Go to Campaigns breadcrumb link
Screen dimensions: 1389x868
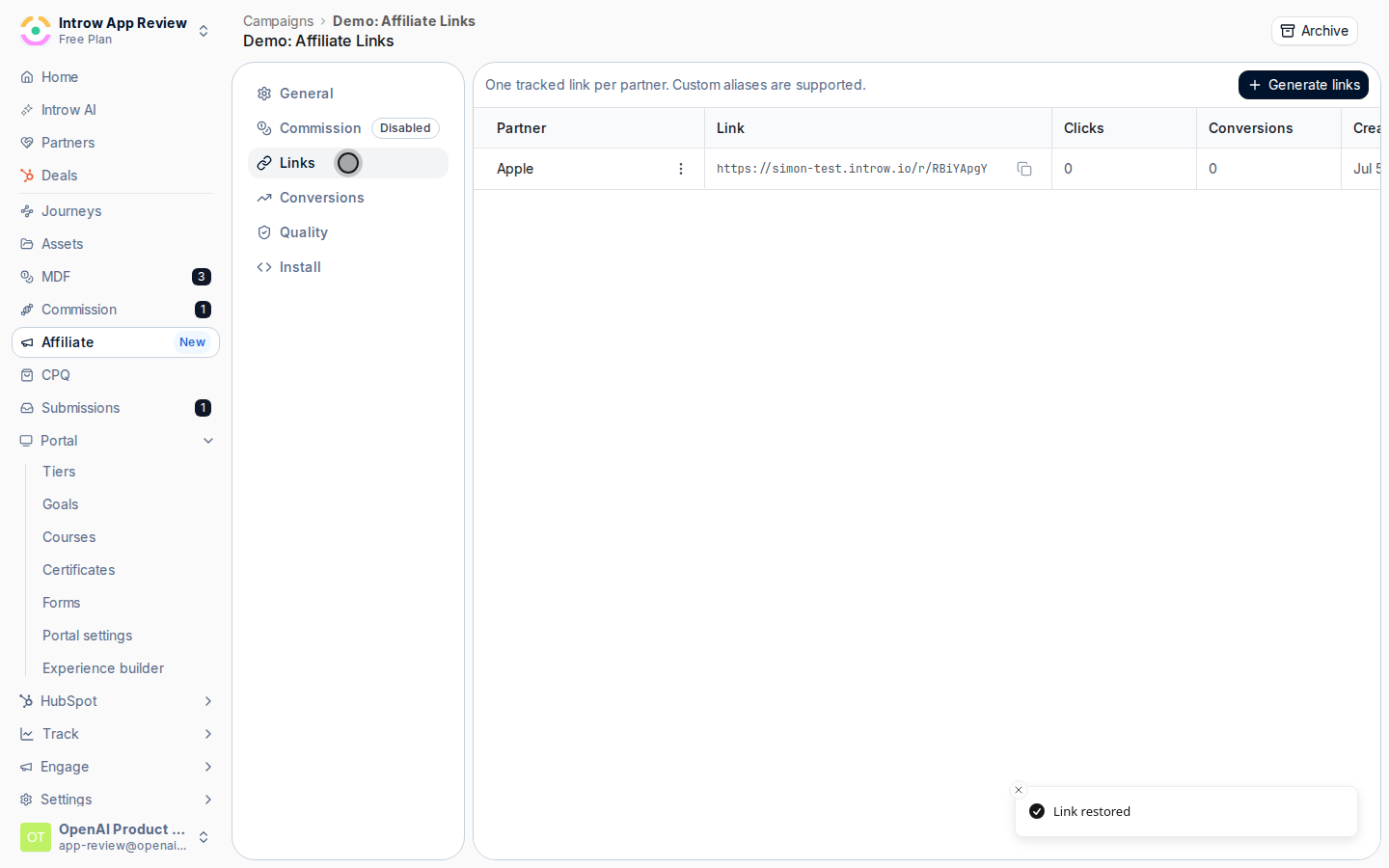(x=278, y=21)
